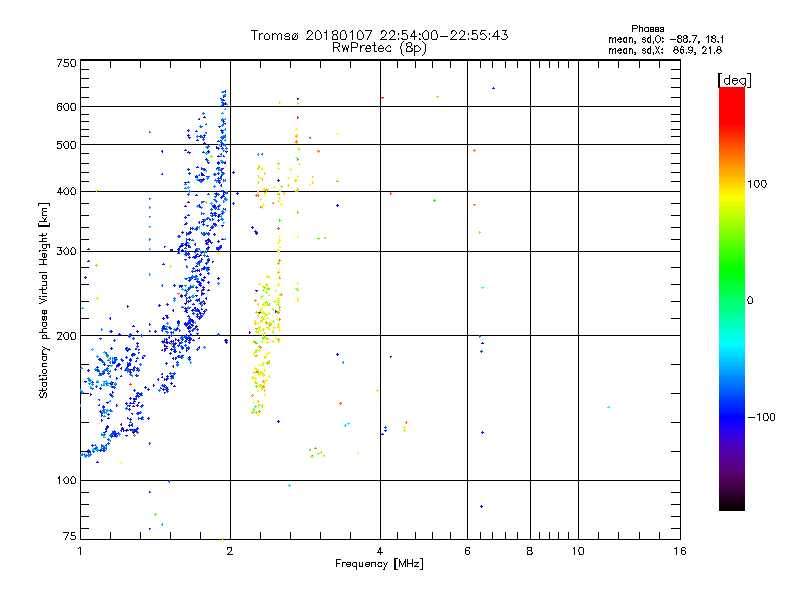Click the plot title 'Tromsø 20180107 22:54:00-22:55:43'
Screen dimensions: 800x600
379,35
